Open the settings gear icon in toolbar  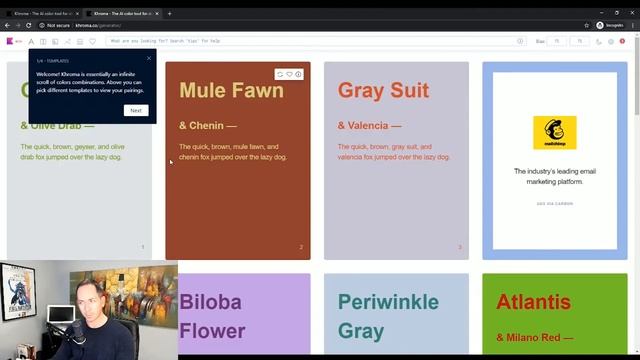point(611,42)
